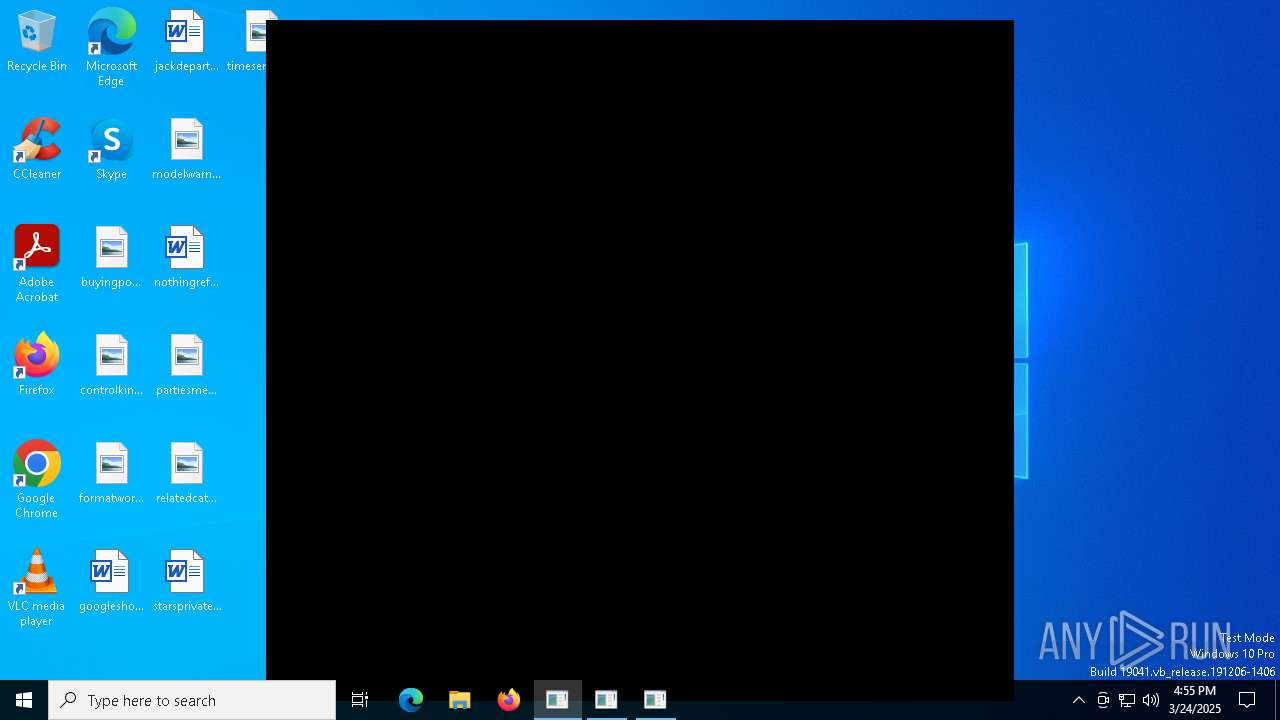Switch to the second running app on taskbar

coord(606,700)
